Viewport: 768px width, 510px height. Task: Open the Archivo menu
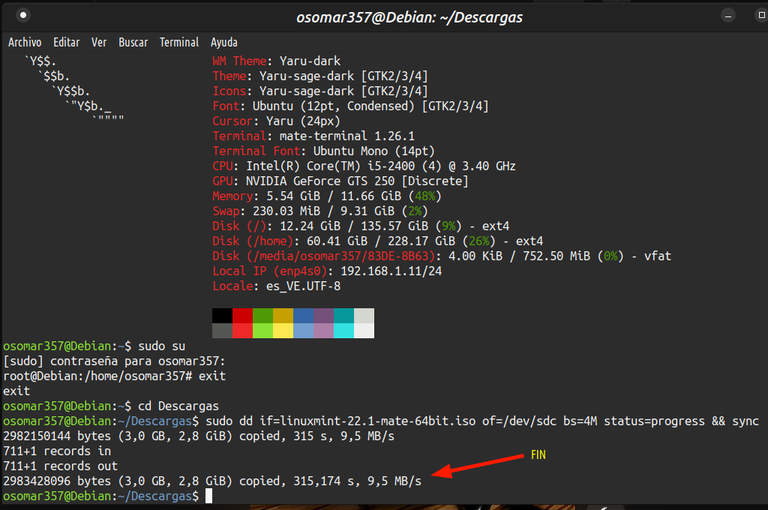click(x=24, y=43)
